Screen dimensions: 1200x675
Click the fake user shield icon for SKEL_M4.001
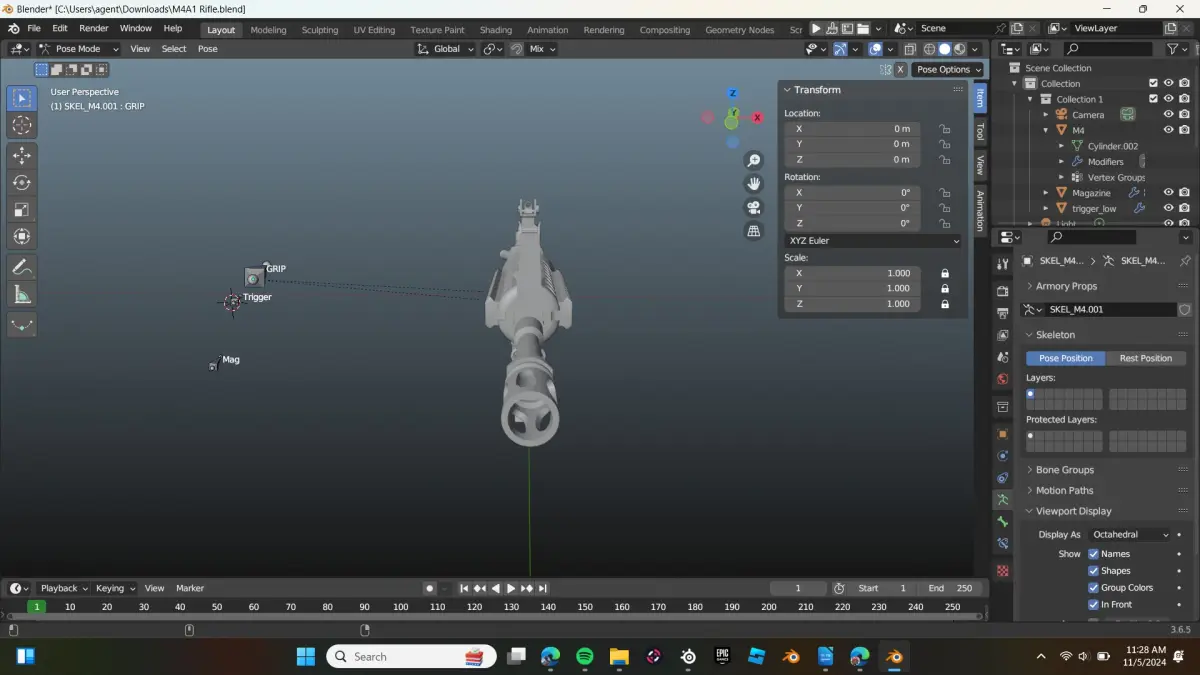tap(1185, 310)
